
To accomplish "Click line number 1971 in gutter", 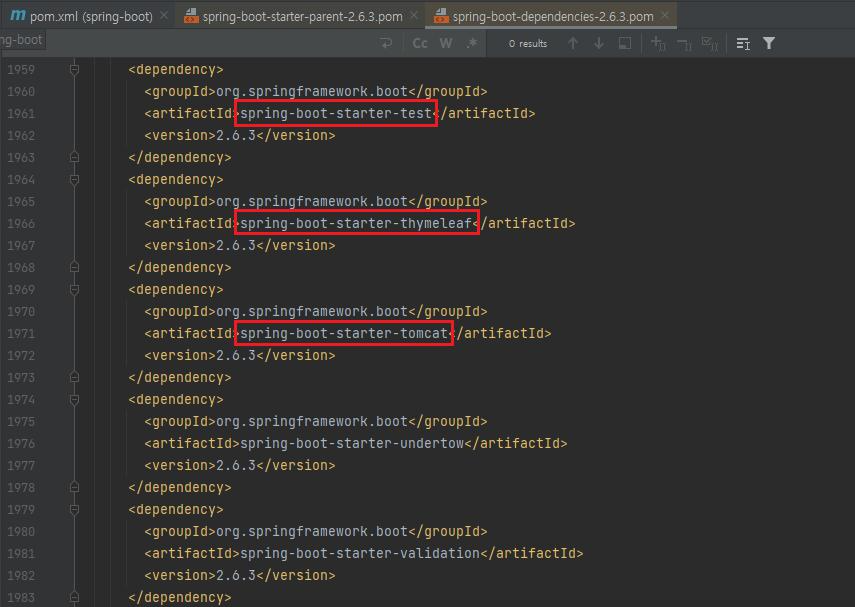I will click(x=21, y=333).
